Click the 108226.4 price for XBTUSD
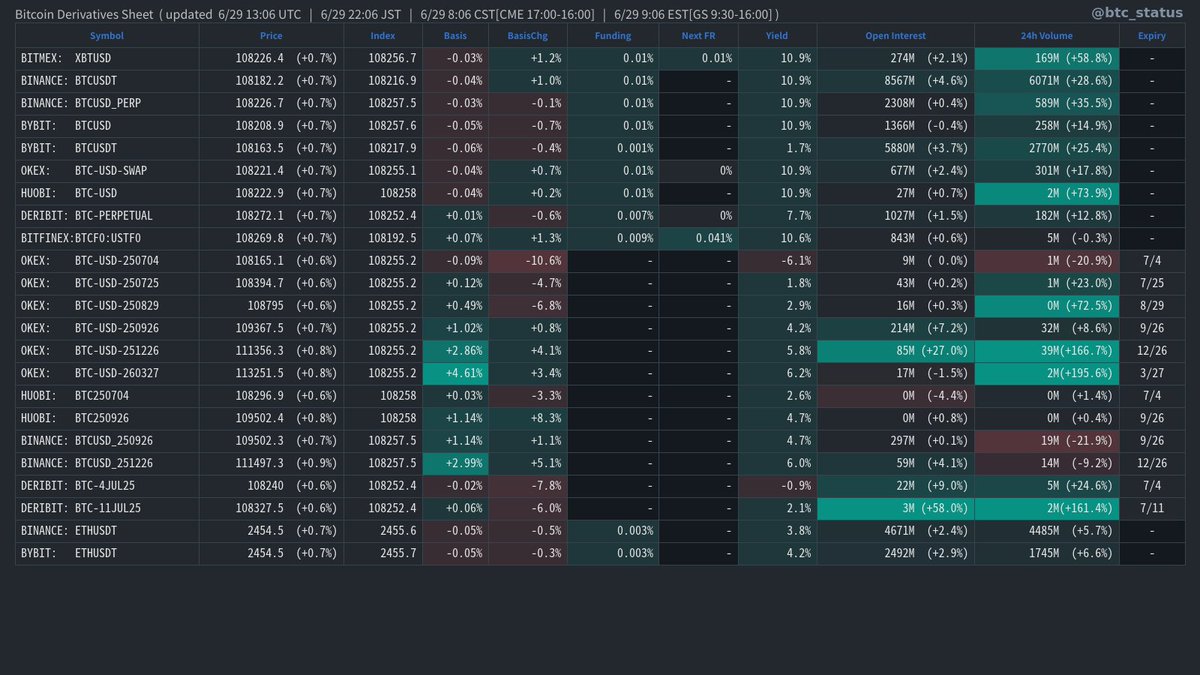Viewport: 1200px width, 675px height. 259,58
